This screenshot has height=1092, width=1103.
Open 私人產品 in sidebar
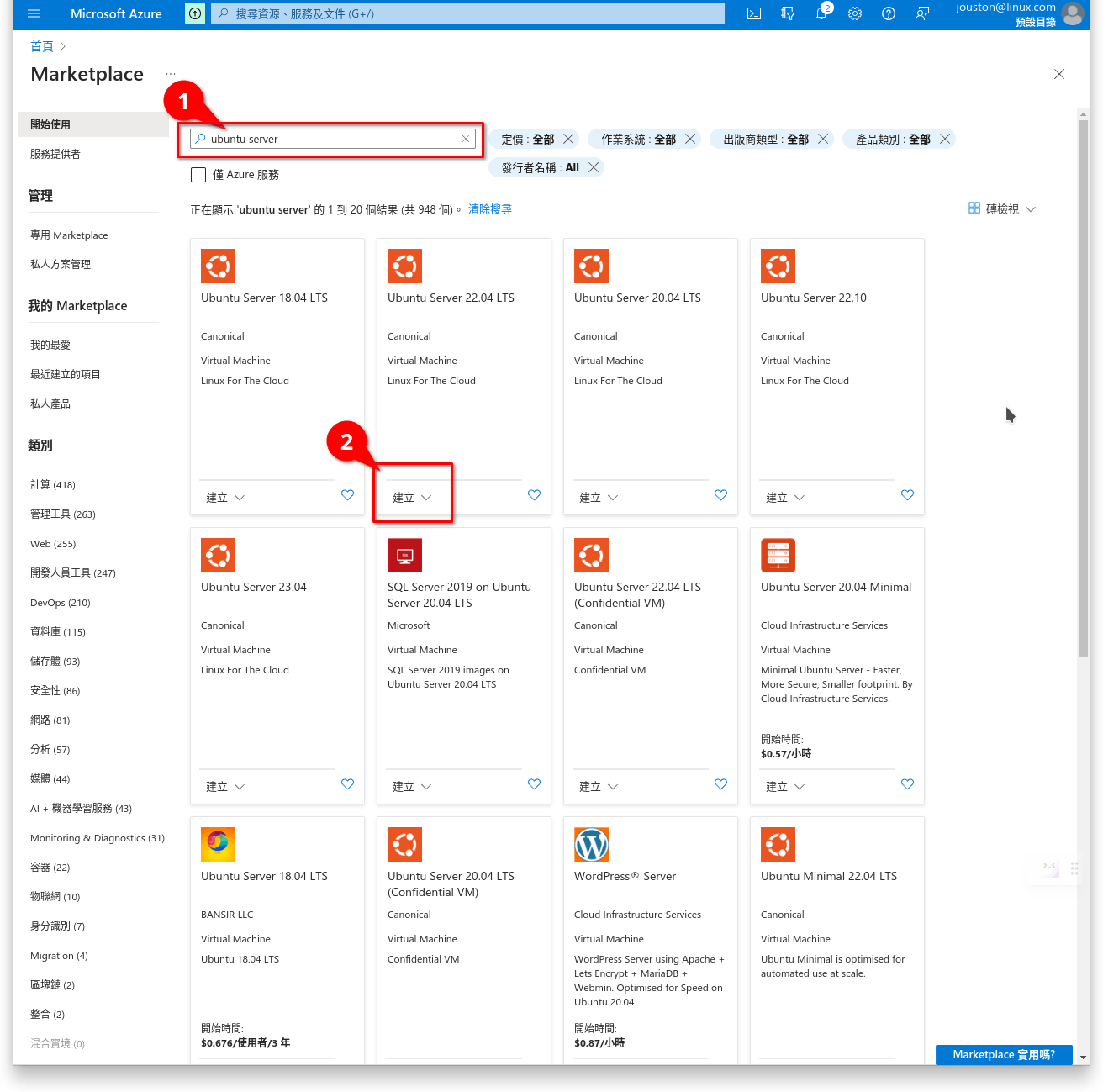click(x=50, y=404)
